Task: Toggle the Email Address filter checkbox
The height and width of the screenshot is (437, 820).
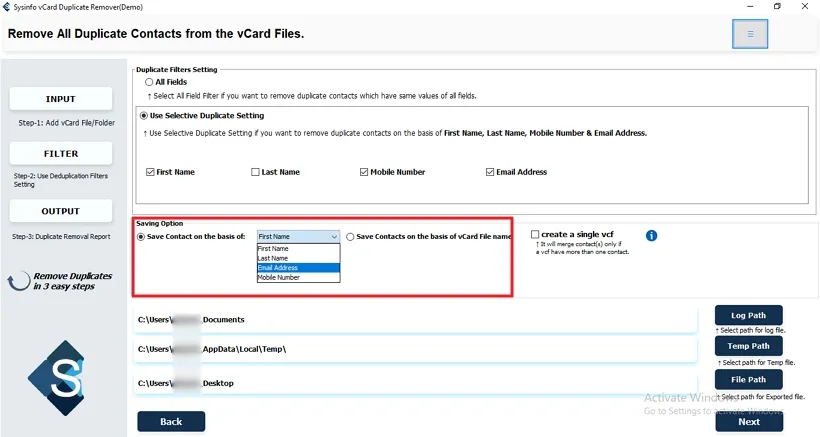Action: [490, 172]
